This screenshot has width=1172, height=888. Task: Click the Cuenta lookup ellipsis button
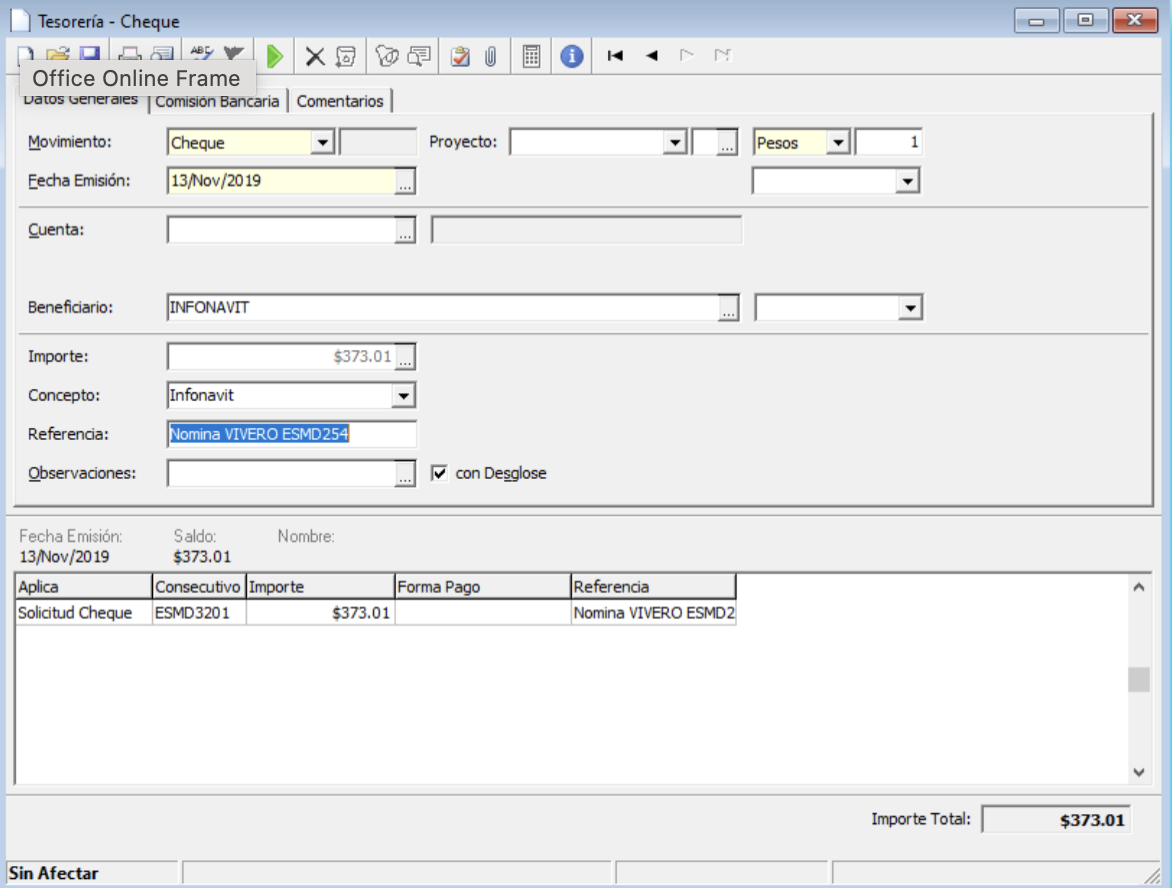click(404, 230)
